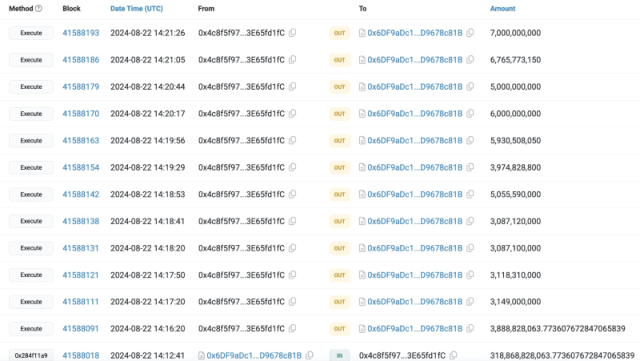Viewport: 640px width, 361px height.
Task: Click contract file icon in block 41588121 row
Action: click(362, 275)
